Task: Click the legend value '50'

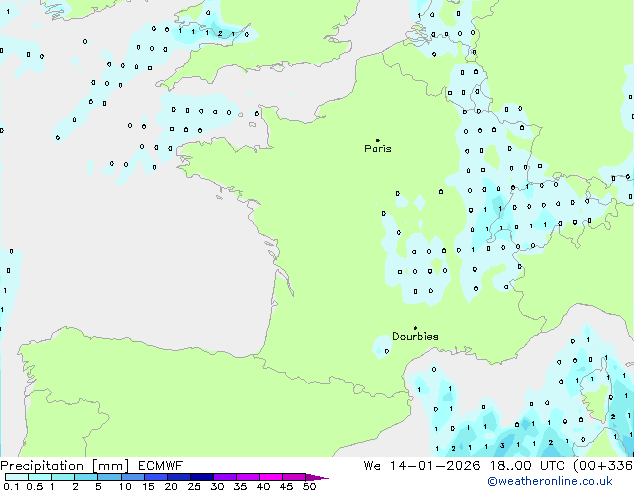Action: (310, 486)
